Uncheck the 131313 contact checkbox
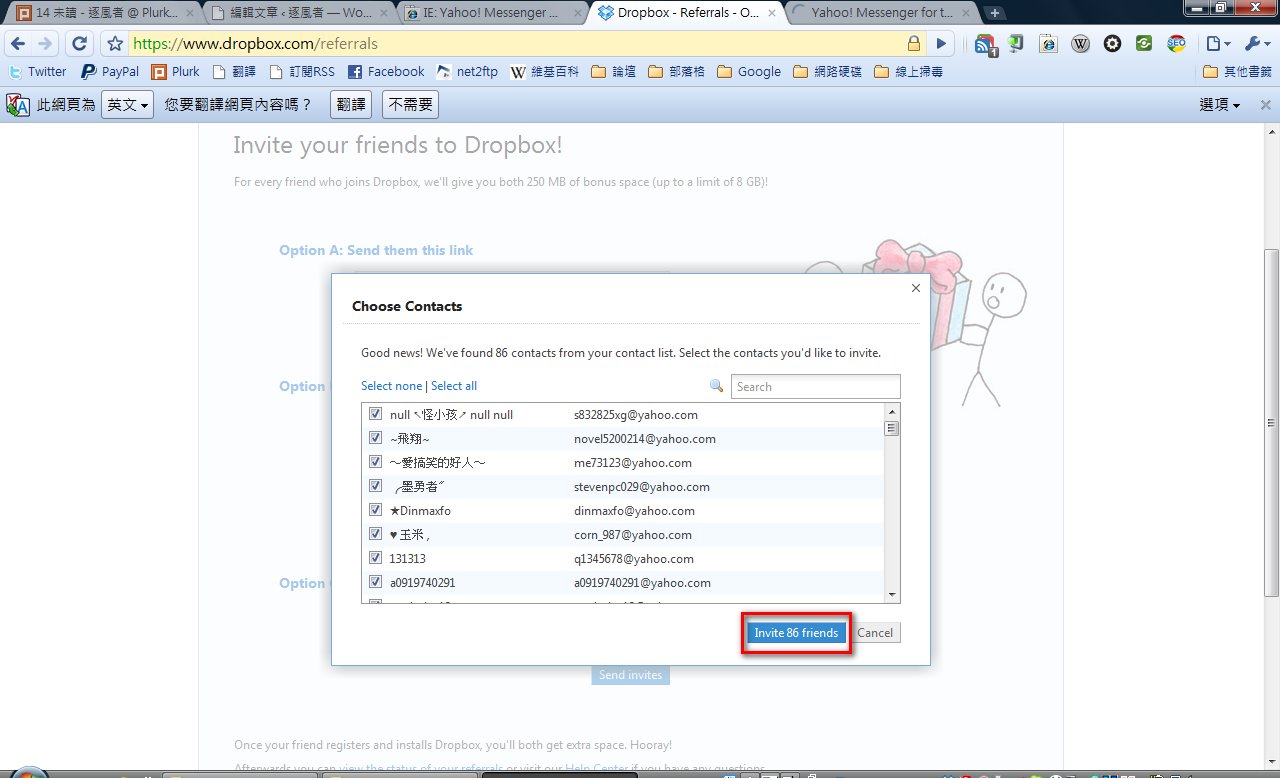Screen dimensions: 1280x778 (x=375, y=558)
